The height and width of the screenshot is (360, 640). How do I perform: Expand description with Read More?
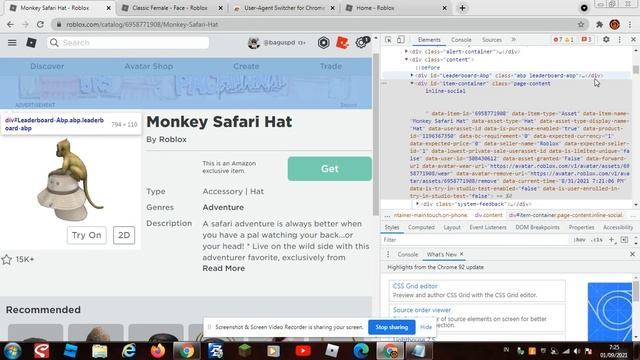(x=224, y=268)
